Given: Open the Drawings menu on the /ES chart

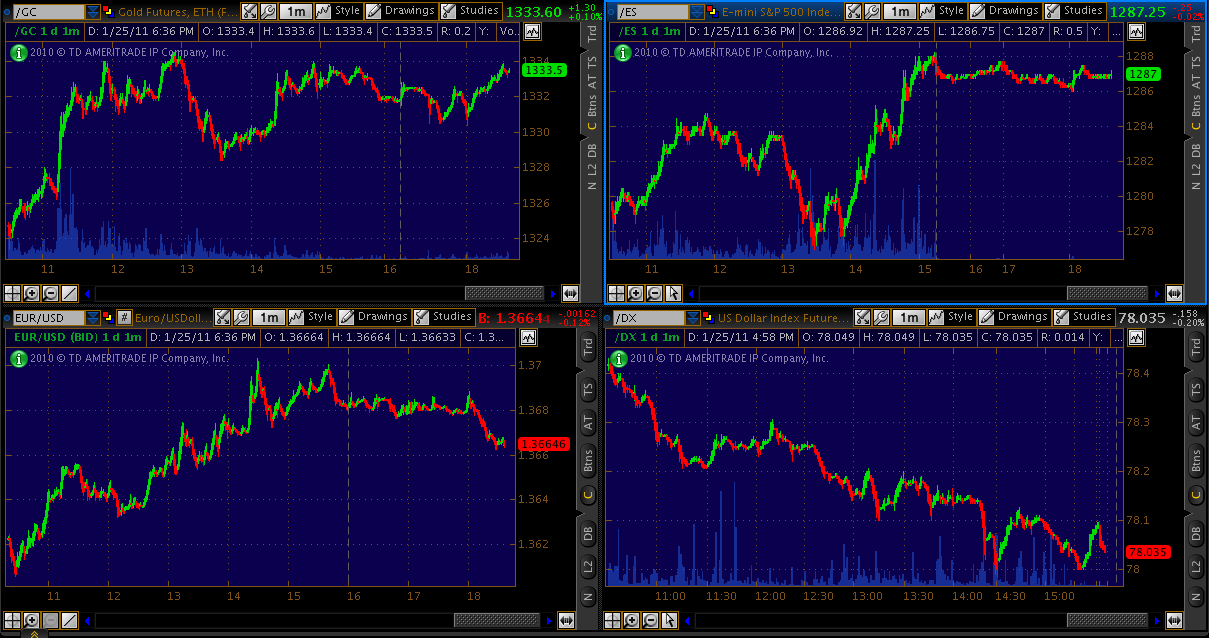Looking at the screenshot, I should (x=1004, y=11).
